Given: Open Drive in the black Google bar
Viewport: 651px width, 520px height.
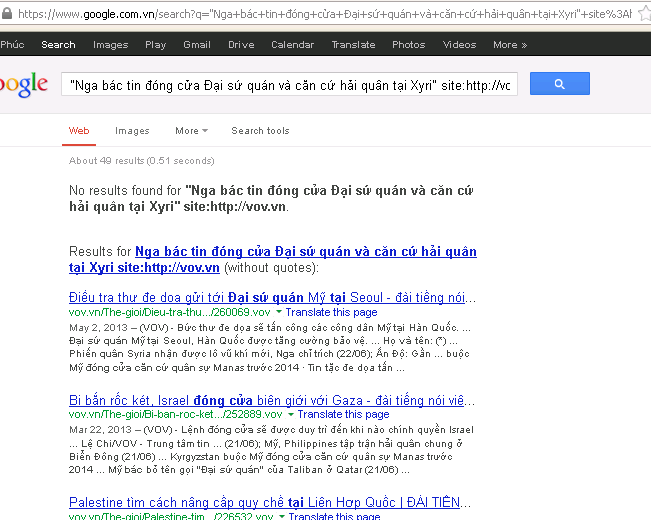Looking at the screenshot, I should tap(241, 44).
